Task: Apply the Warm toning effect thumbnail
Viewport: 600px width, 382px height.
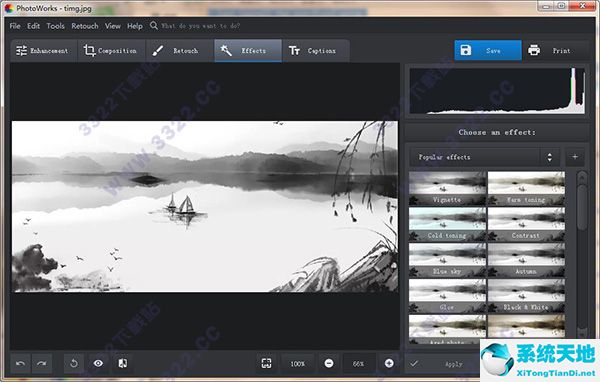Action: [x=526, y=188]
